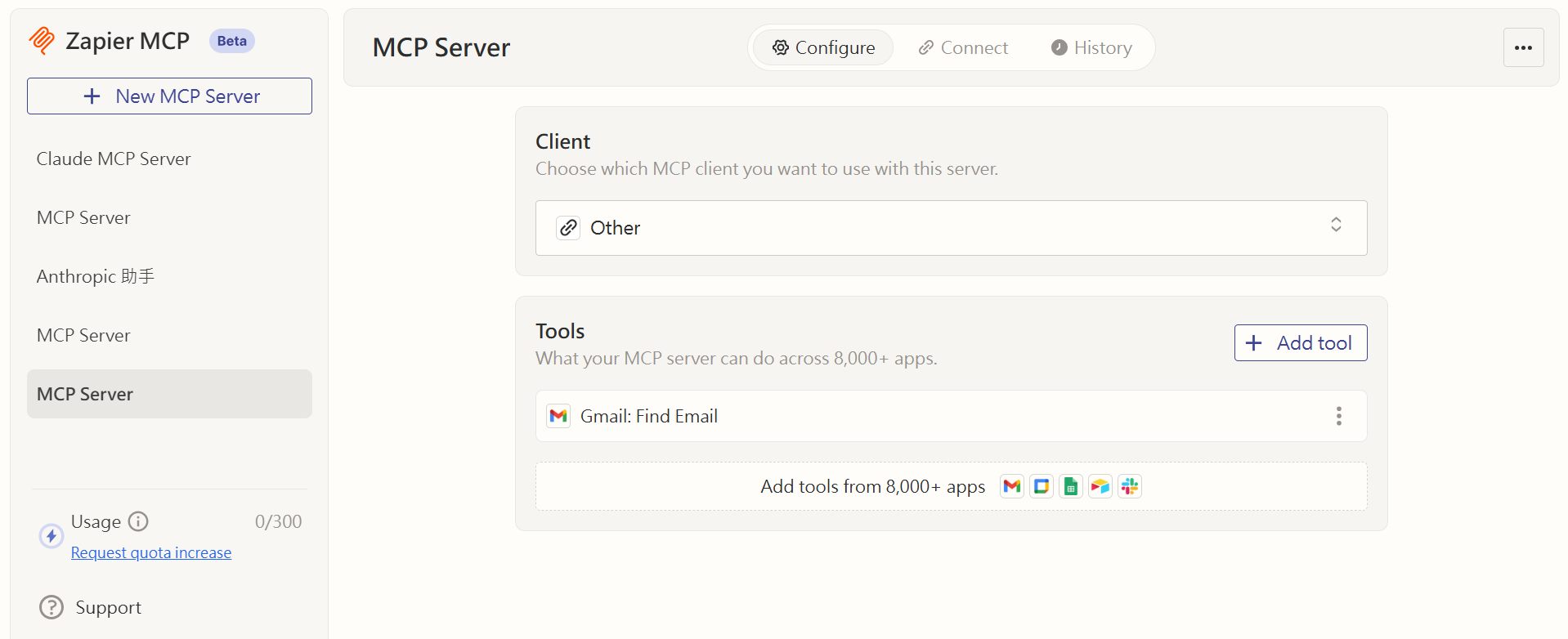Click the New MCP Server button

click(169, 96)
